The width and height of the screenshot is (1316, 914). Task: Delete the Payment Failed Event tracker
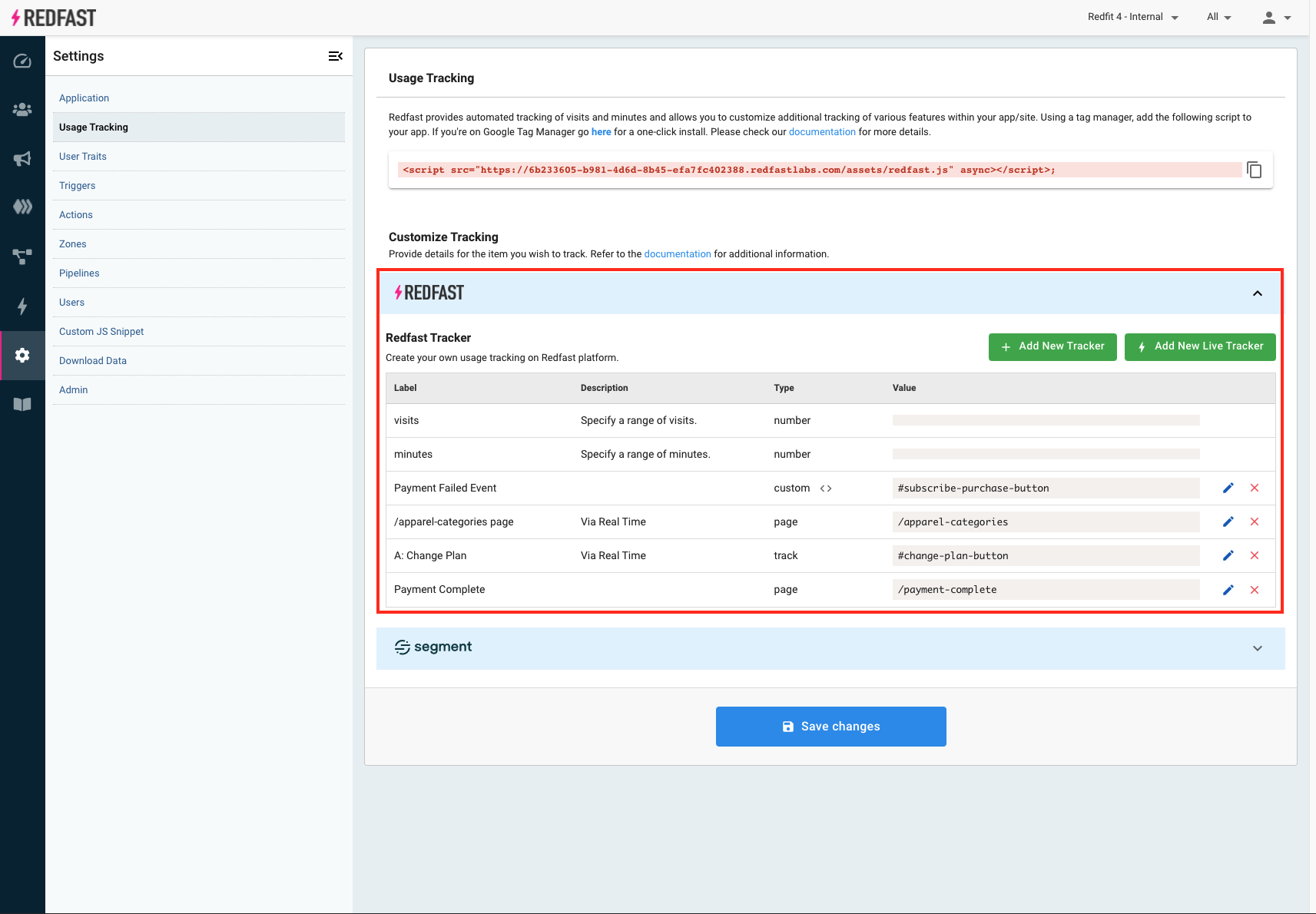(x=1255, y=488)
